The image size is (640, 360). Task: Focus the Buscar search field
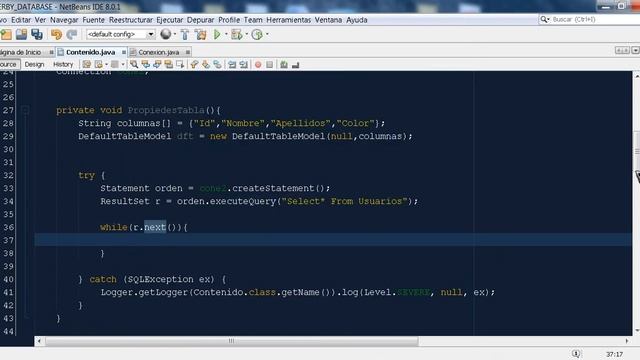(x=589, y=19)
